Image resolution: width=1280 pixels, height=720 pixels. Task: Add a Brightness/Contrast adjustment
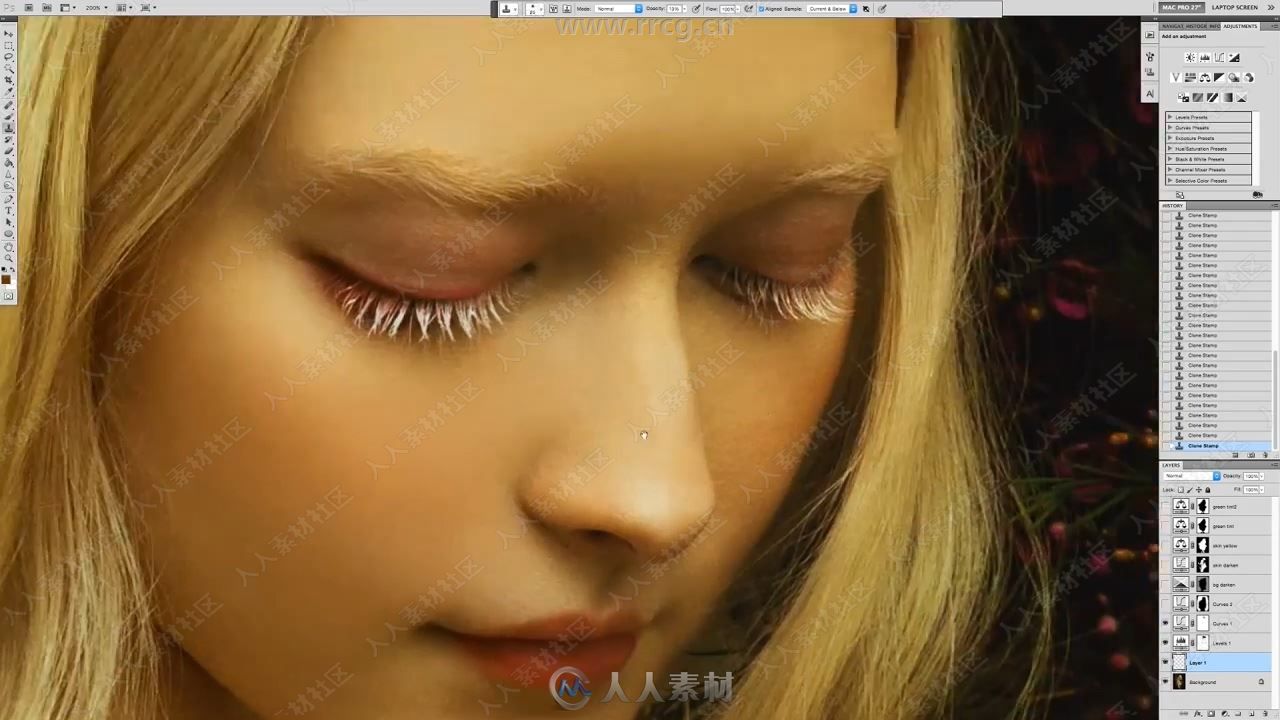point(1190,57)
